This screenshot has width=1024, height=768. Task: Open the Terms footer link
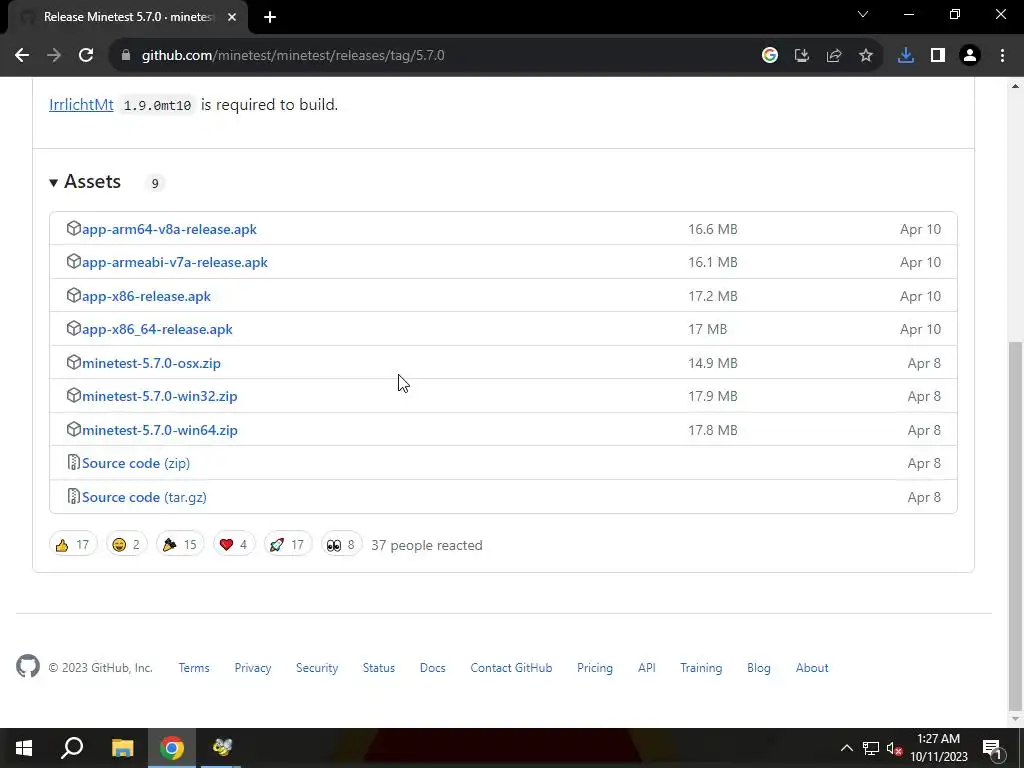click(x=194, y=668)
